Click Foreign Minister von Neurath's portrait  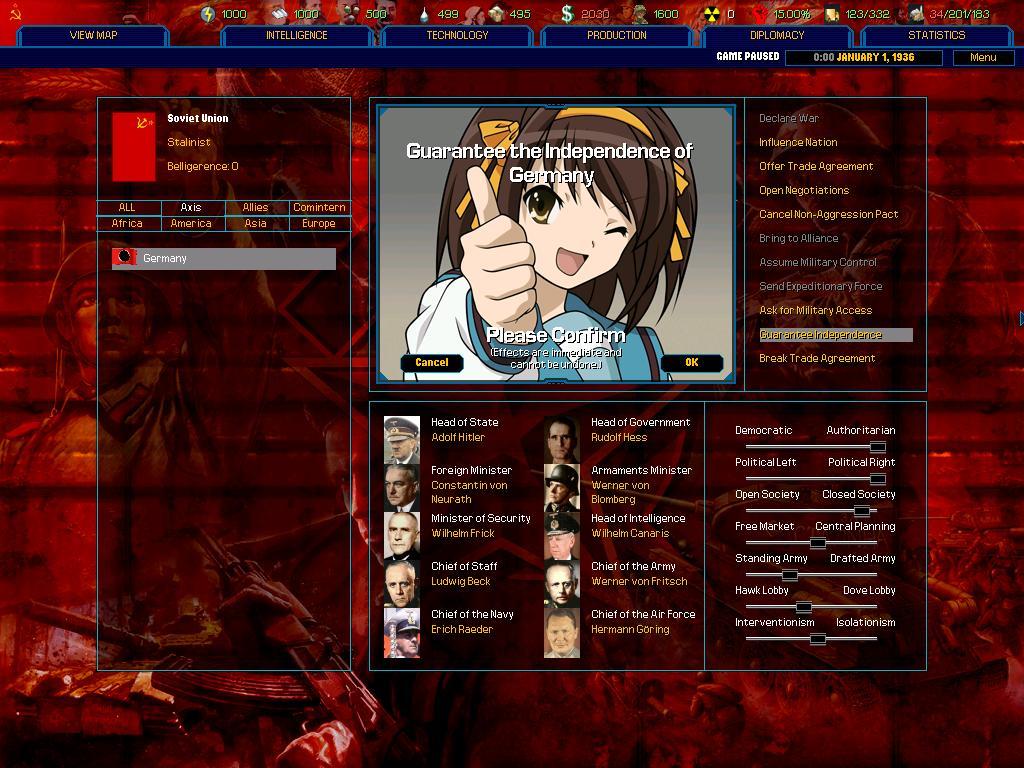coord(402,488)
